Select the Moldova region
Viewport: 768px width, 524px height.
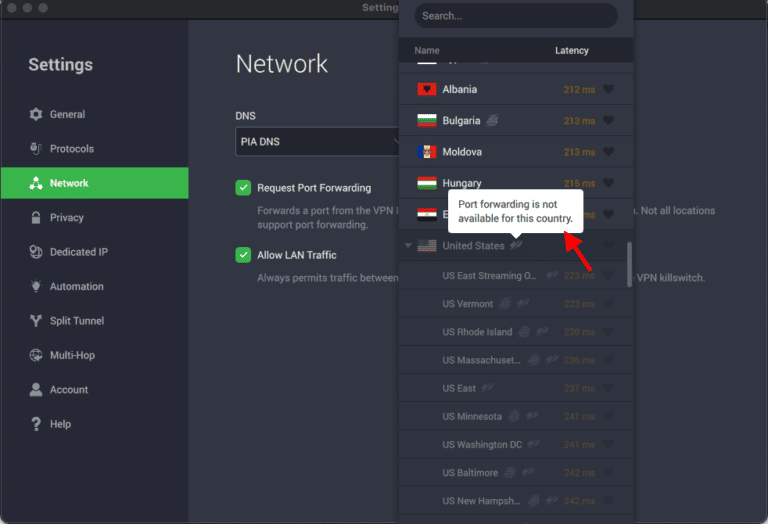[x=516, y=152]
